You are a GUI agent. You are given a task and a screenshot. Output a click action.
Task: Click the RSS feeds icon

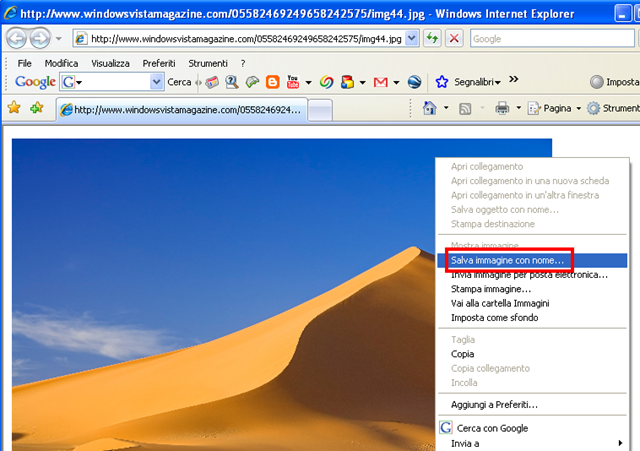(x=465, y=109)
